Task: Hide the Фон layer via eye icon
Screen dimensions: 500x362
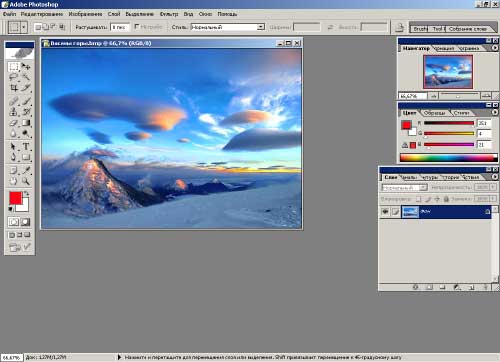Action: [x=385, y=212]
